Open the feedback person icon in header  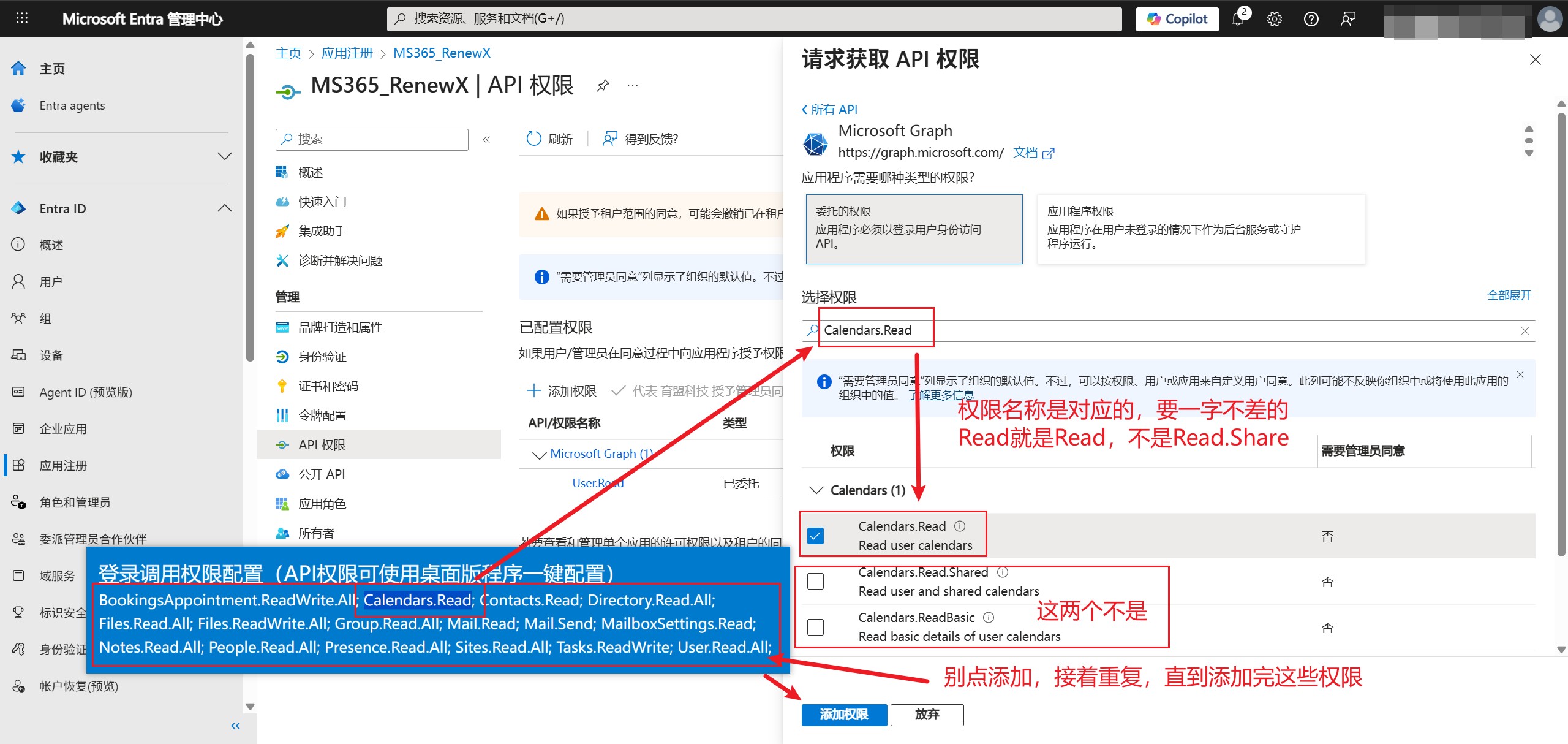pos(1348,19)
